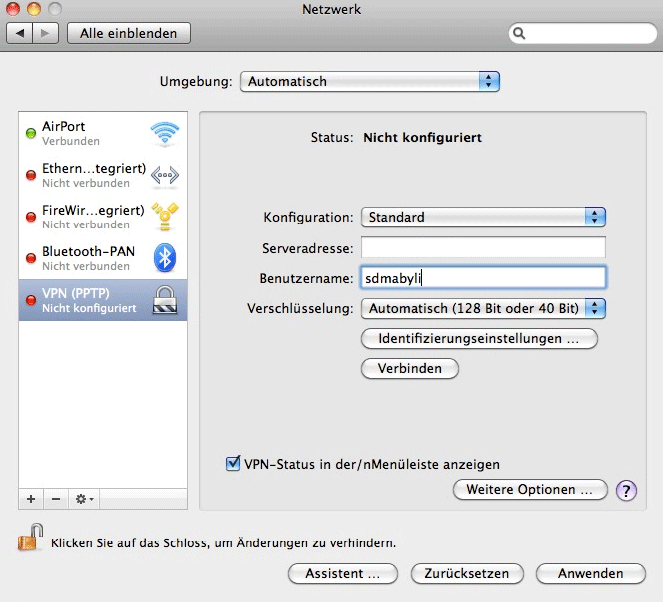Screen dimensions: 663x602
Task: Click Alle einblenden button
Action: [x=129, y=33]
